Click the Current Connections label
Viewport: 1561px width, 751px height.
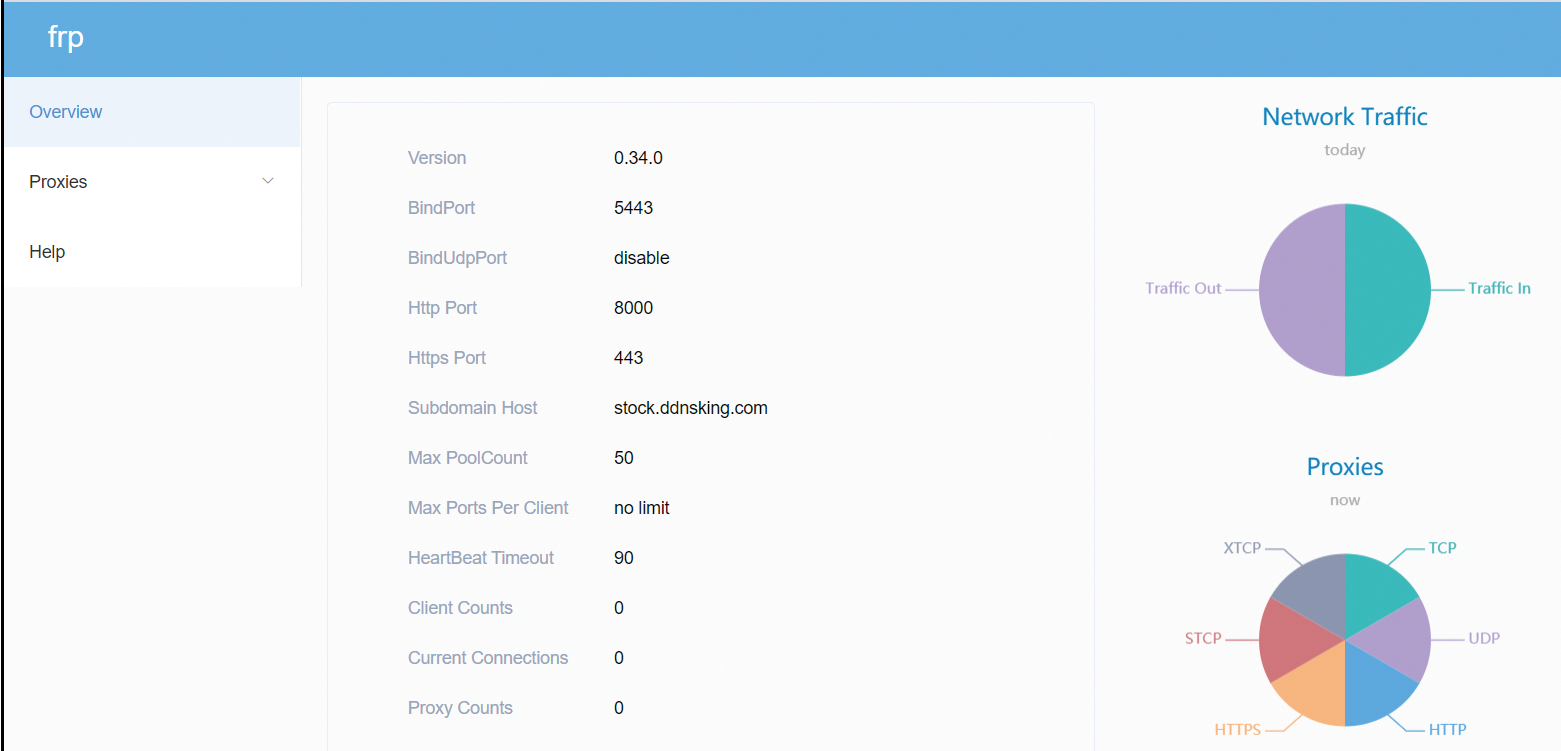tap(488, 658)
